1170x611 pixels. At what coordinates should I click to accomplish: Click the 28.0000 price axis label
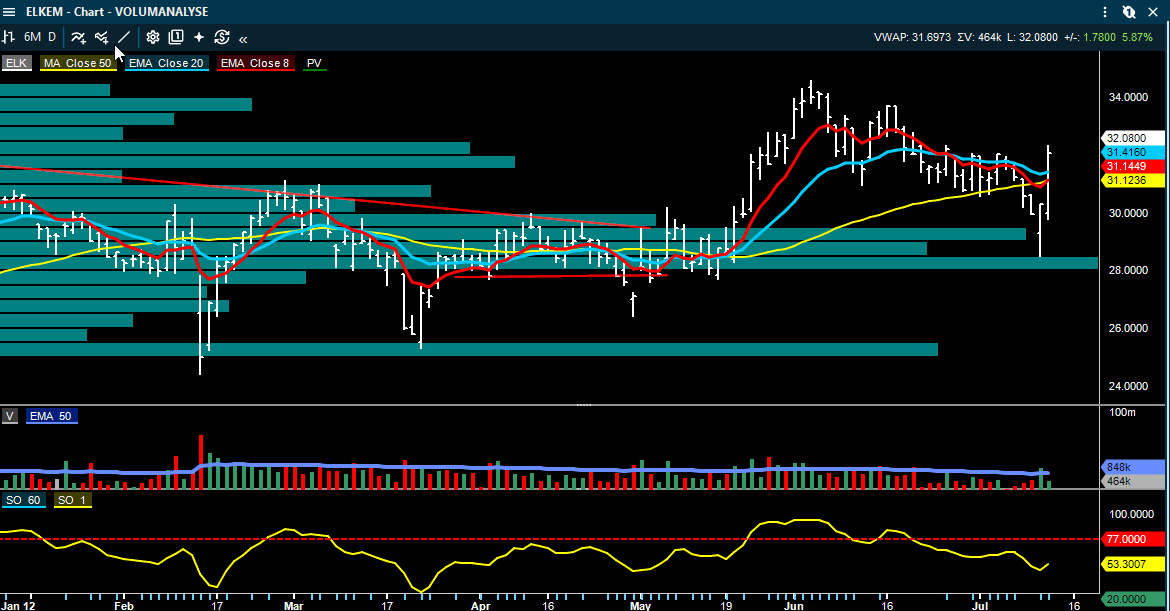click(x=1128, y=270)
